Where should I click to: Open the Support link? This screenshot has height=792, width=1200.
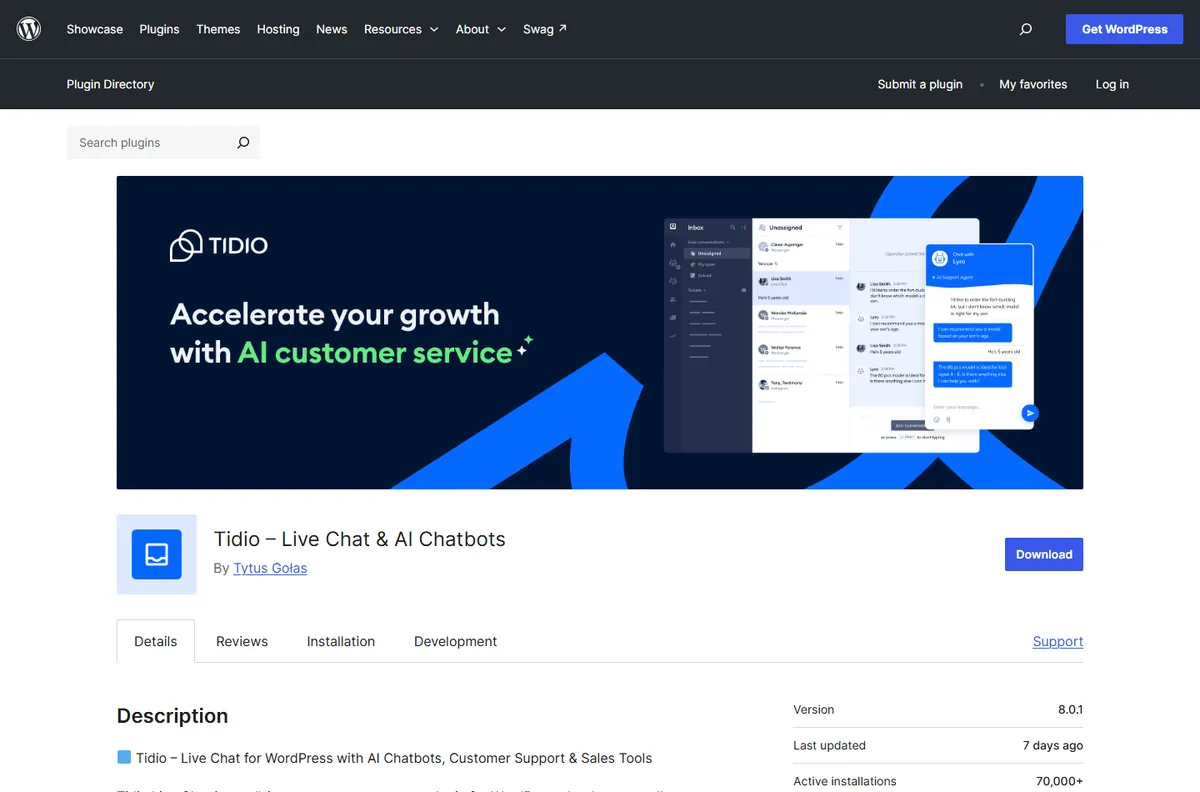pyautogui.click(x=1058, y=641)
